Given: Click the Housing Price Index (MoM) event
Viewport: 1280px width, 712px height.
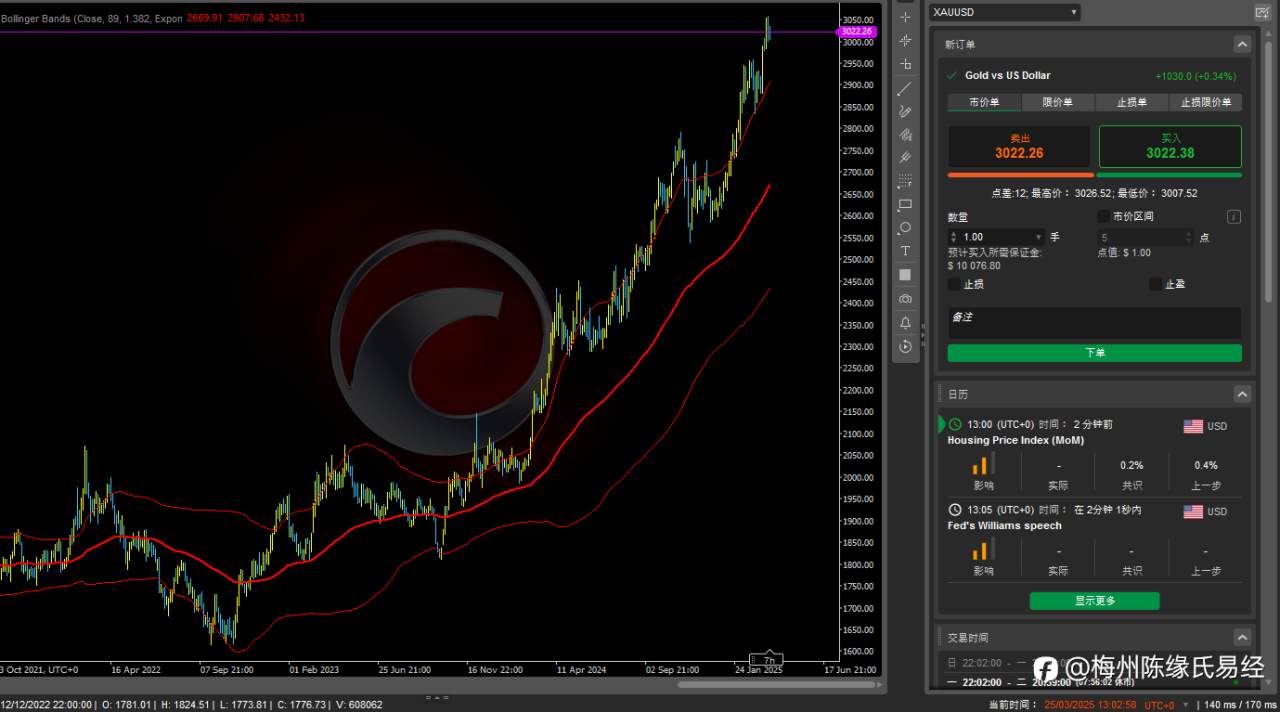Looking at the screenshot, I should coord(1015,440).
